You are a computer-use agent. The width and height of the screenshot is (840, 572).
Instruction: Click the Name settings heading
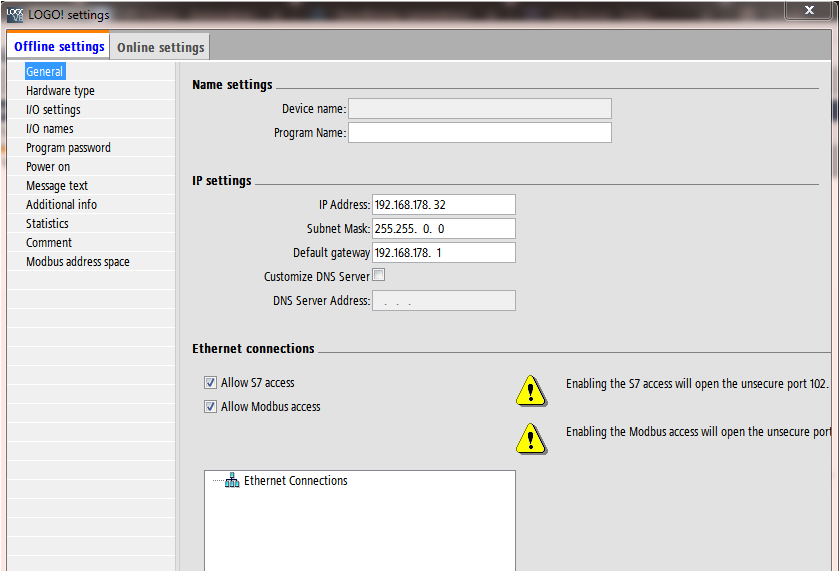(x=232, y=85)
